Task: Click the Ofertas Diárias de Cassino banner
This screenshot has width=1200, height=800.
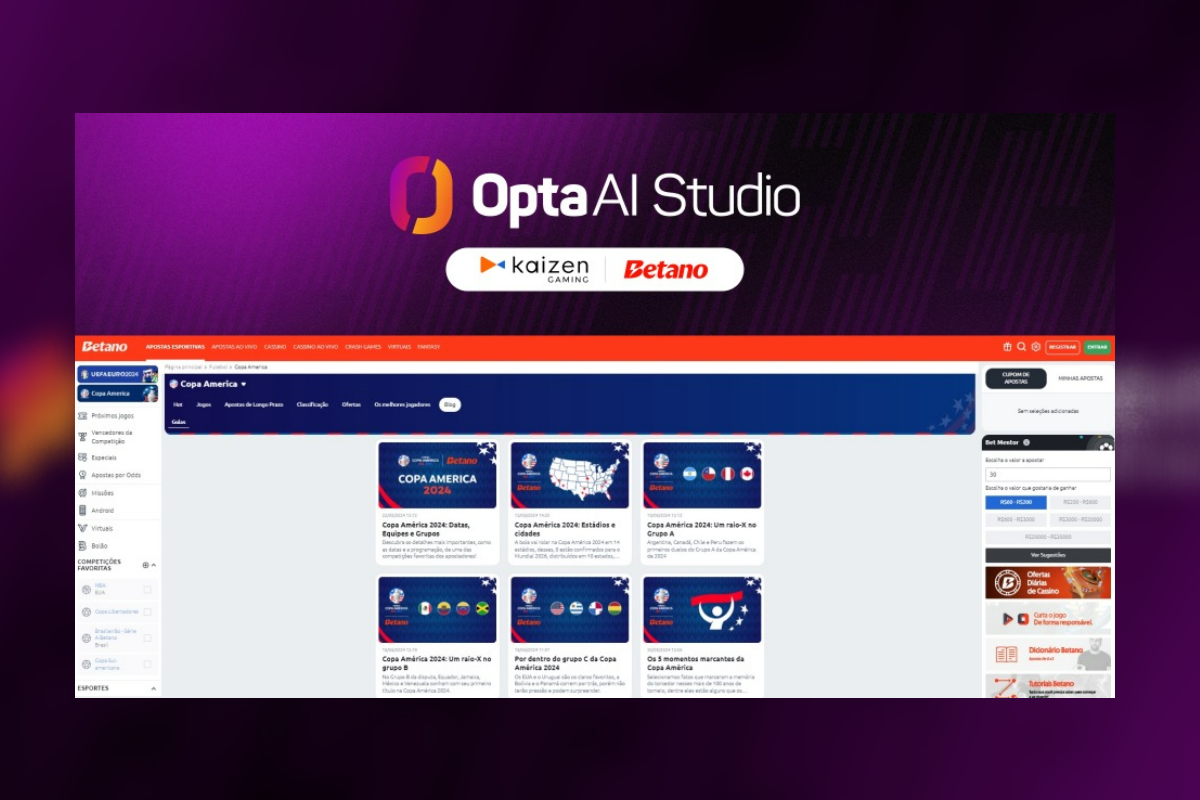Action: coord(1048,583)
